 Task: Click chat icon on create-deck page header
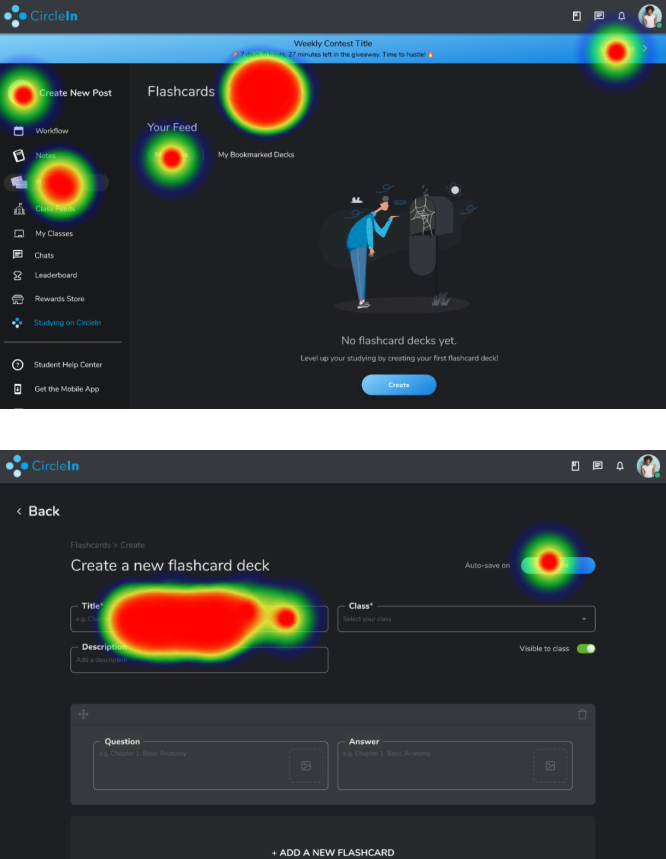click(598, 466)
